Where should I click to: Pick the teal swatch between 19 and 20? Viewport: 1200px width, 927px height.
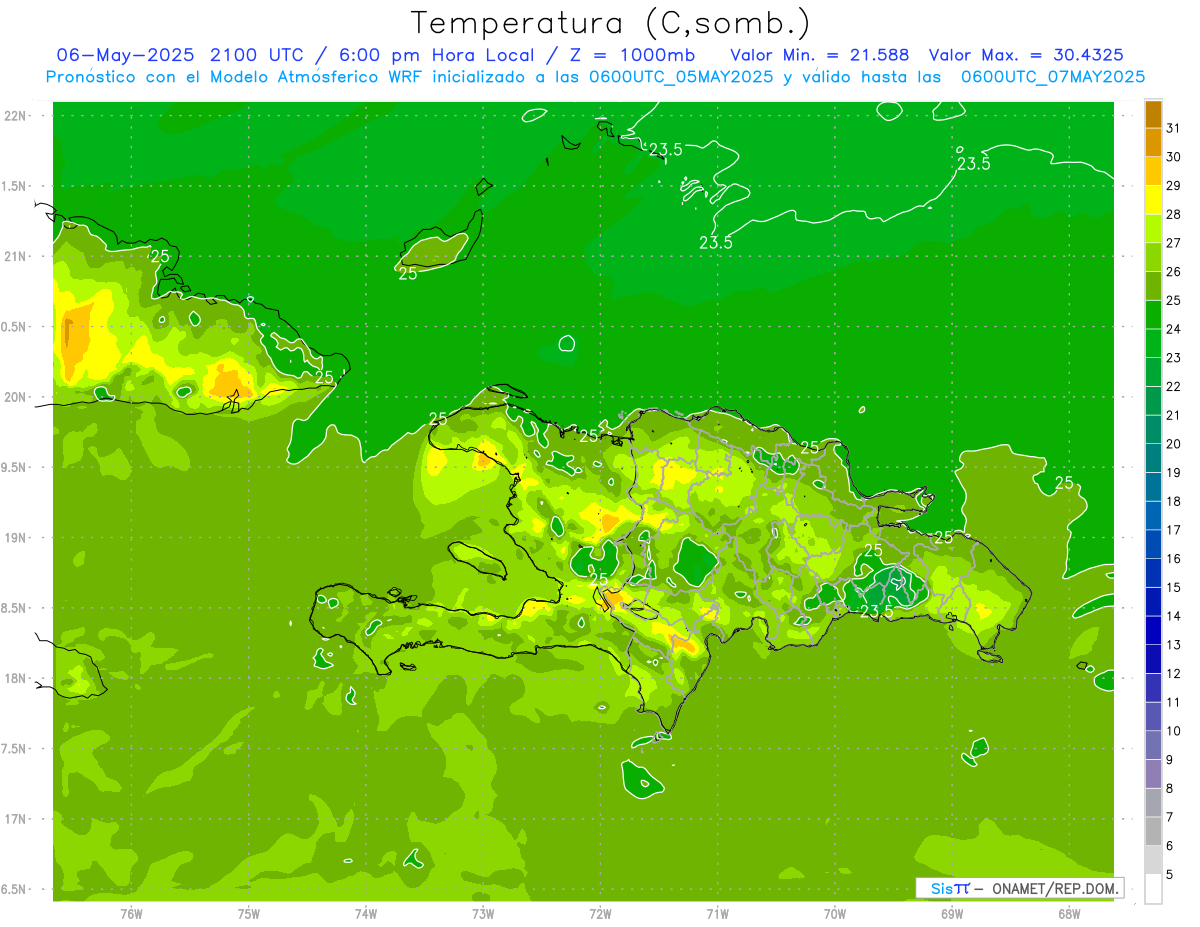click(1153, 458)
